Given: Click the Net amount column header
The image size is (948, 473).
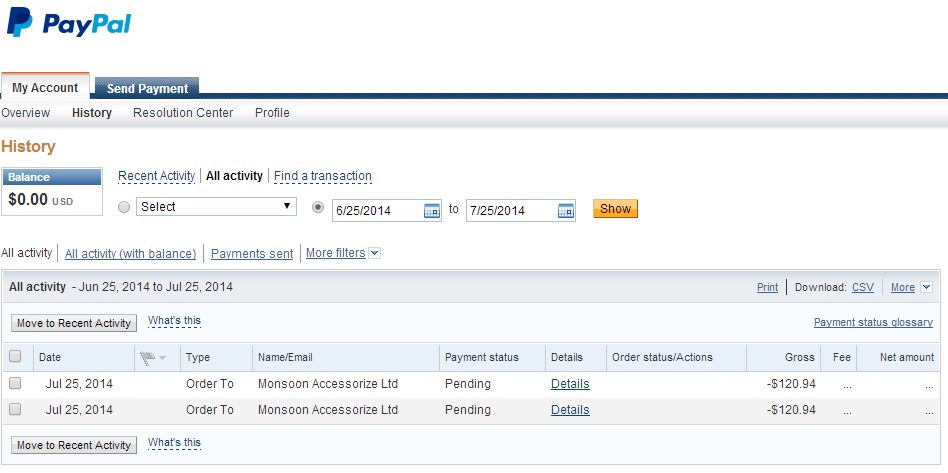Looking at the screenshot, I should point(907,357).
